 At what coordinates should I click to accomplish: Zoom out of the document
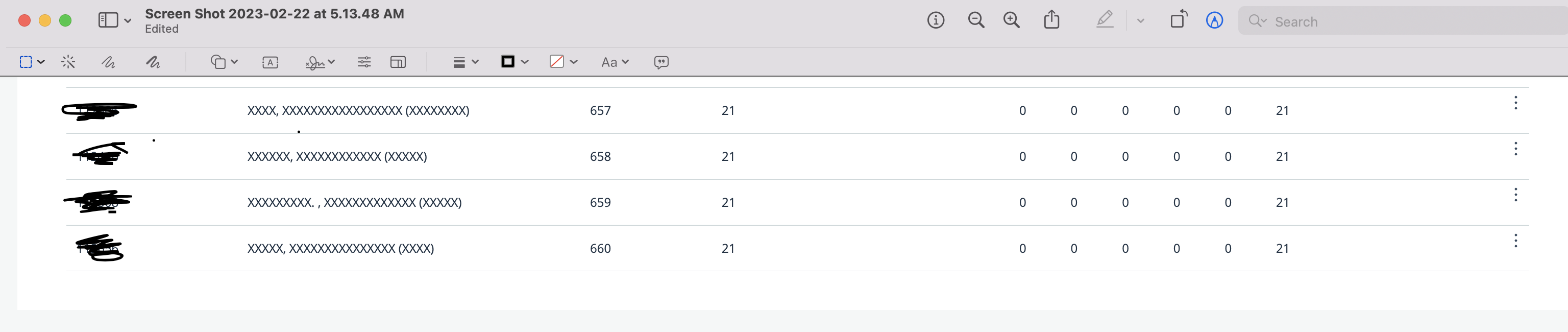point(976,20)
